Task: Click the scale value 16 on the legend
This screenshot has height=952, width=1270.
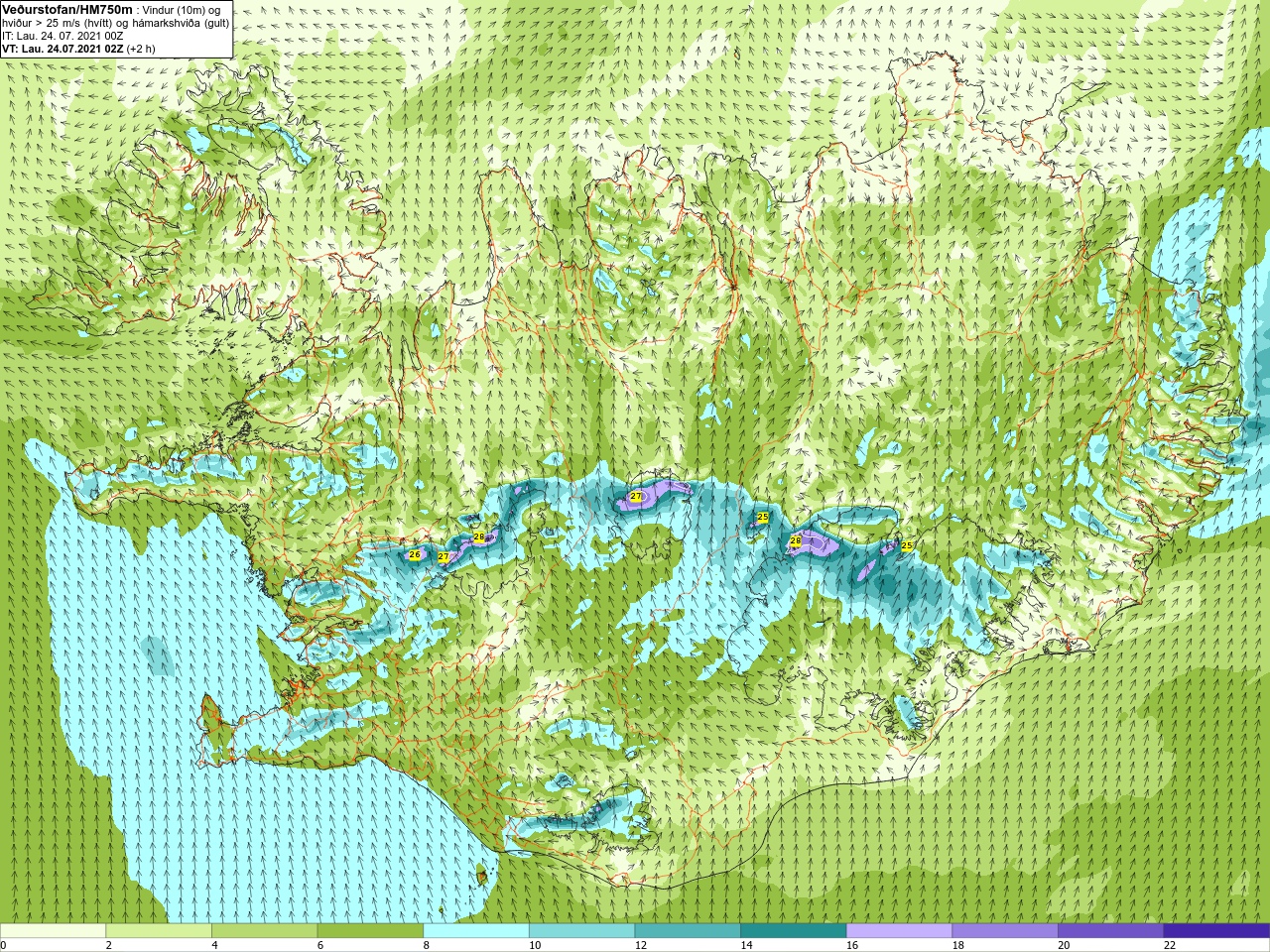Action: (x=851, y=945)
